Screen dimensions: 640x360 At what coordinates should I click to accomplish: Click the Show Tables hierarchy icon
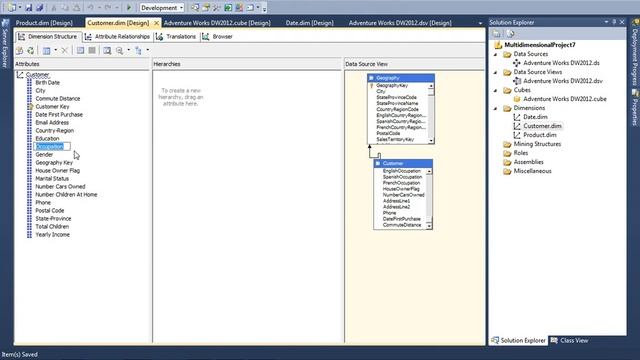(x=138, y=51)
